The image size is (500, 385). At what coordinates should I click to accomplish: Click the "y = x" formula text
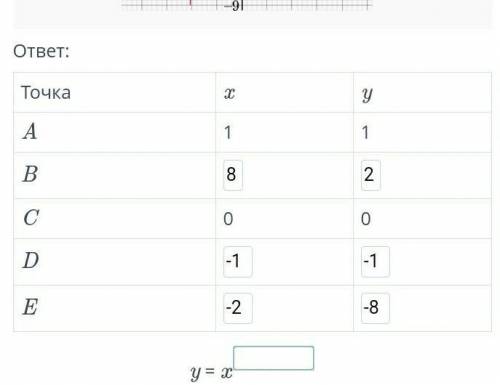211,372
